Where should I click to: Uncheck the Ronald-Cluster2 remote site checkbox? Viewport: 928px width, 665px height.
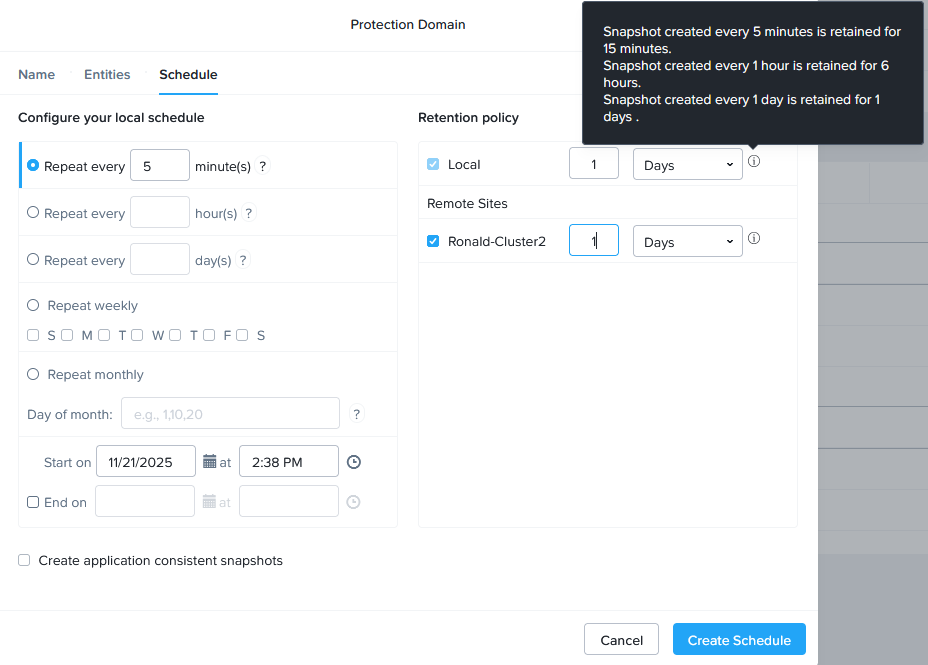click(433, 241)
